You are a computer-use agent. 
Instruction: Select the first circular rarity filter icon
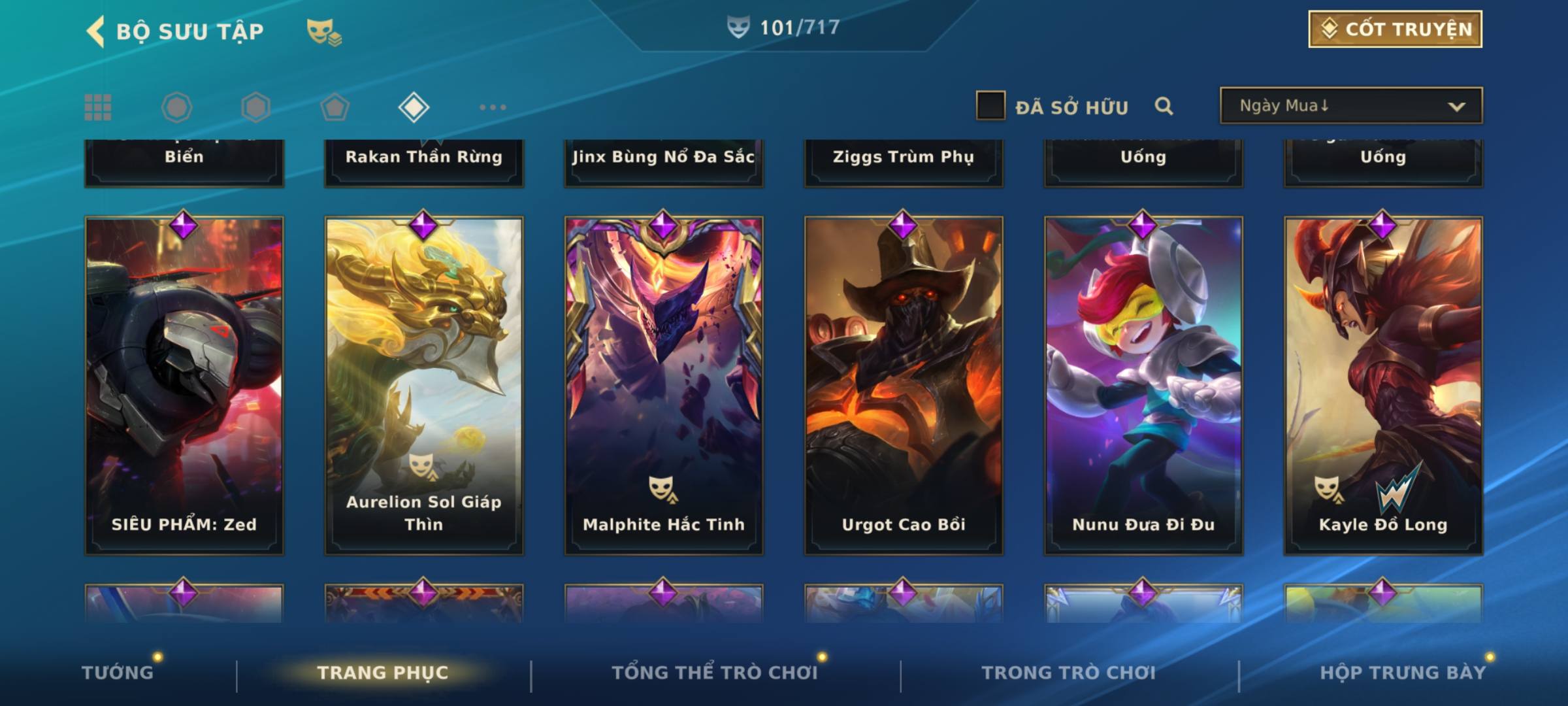[176, 107]
